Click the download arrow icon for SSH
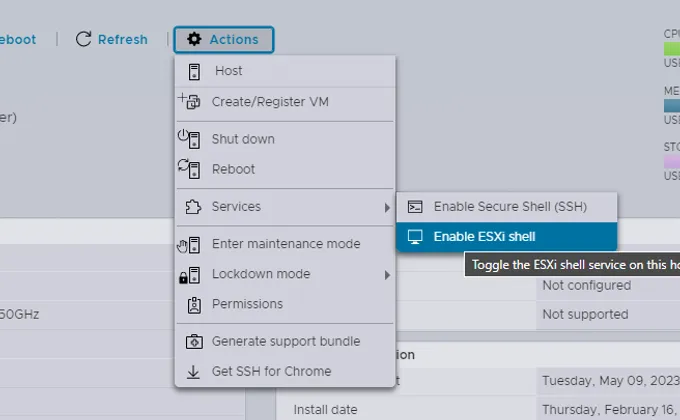 pos(193,372)
